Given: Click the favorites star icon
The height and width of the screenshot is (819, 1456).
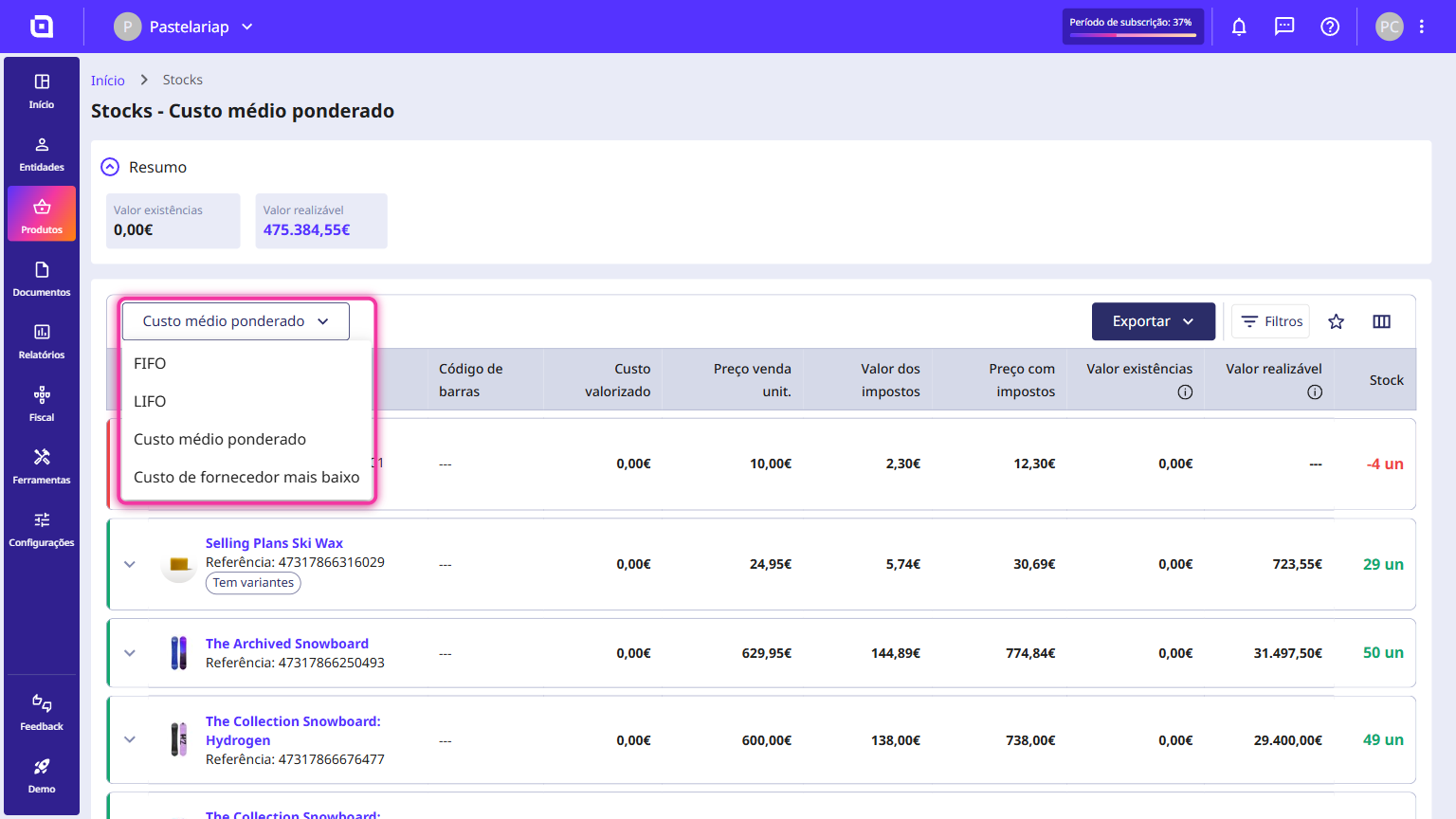Looking at the screenshot, I should pyautogui.click(x=1337, y=321).
